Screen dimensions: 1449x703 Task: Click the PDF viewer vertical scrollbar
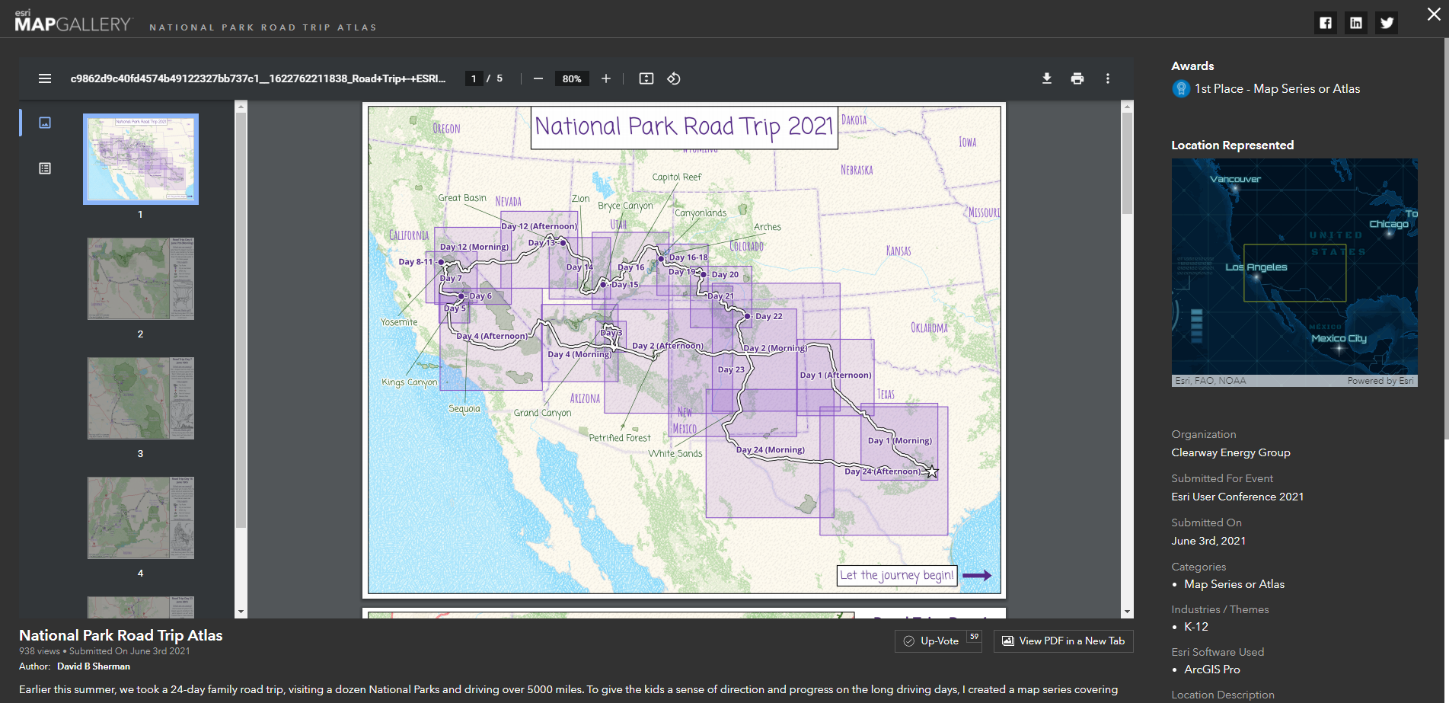point(1128,358)
